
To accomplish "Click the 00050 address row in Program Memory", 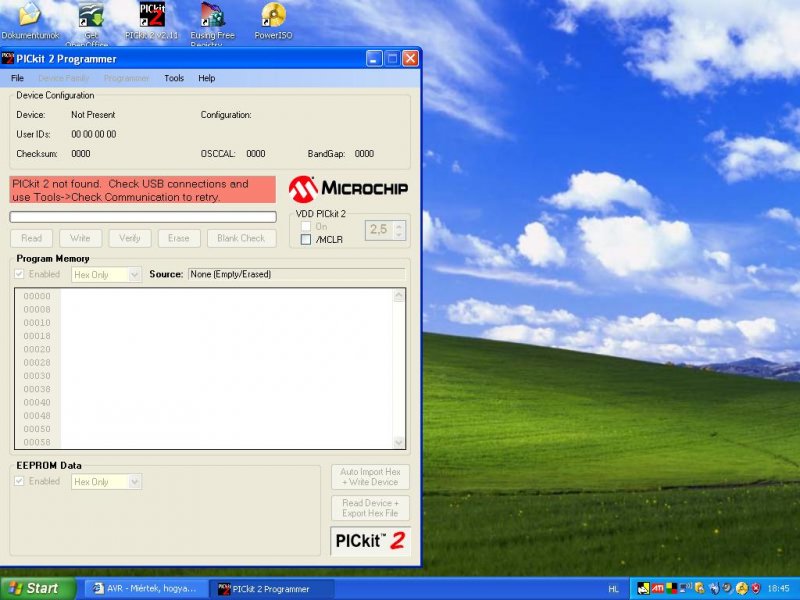I will 37,429.
